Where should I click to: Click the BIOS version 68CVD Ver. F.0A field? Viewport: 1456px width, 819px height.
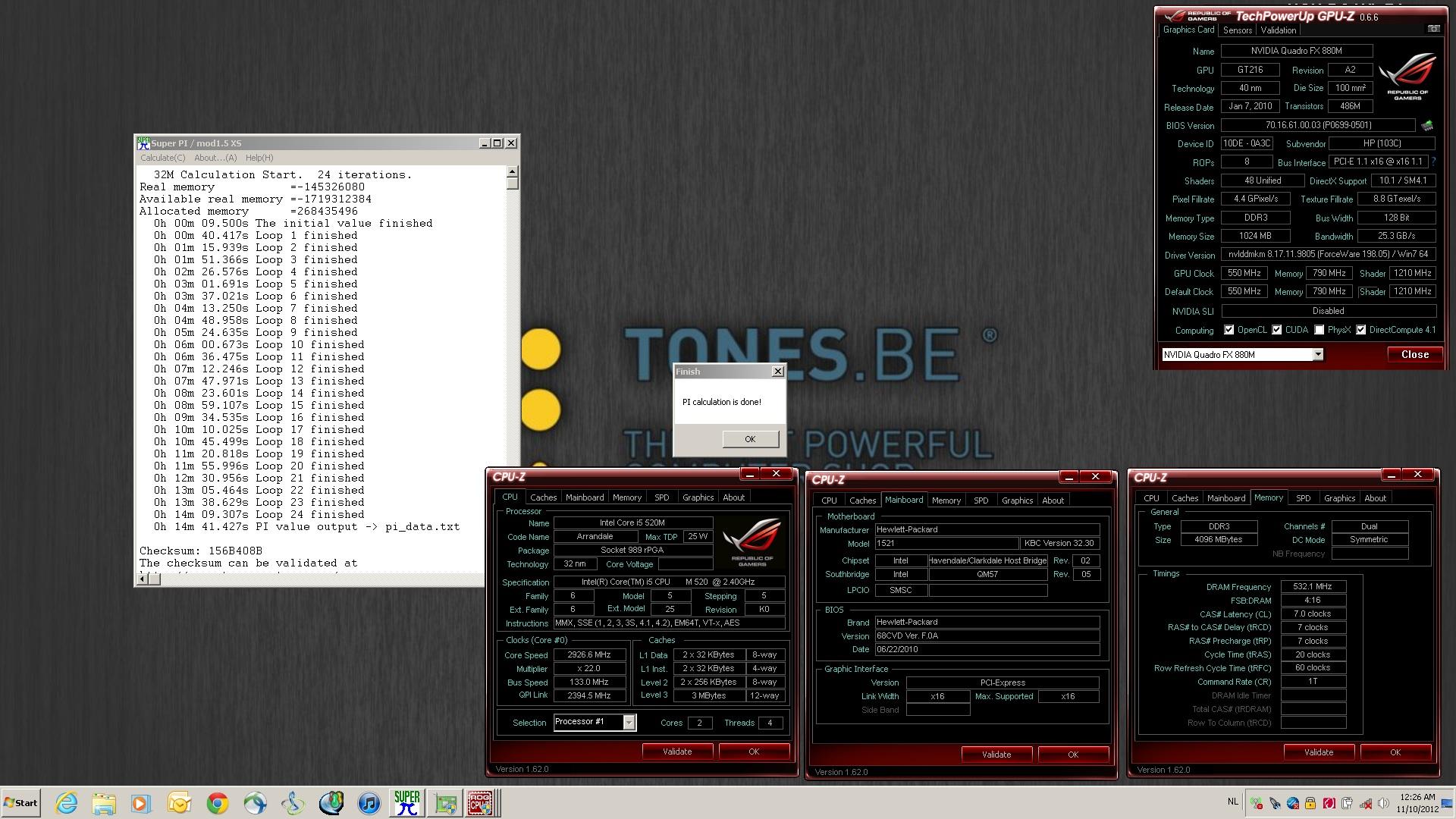click(x=987, y=635)
